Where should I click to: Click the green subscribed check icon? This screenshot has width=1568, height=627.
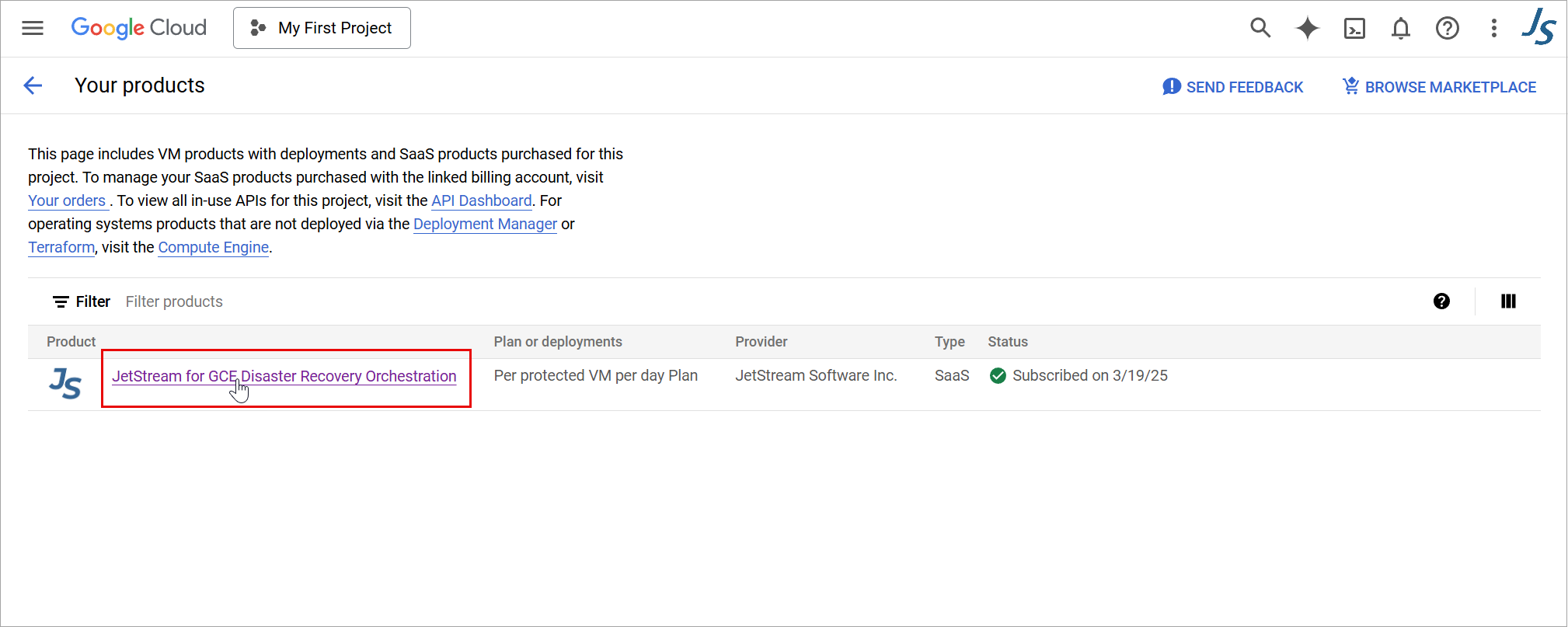coord(998,376)
